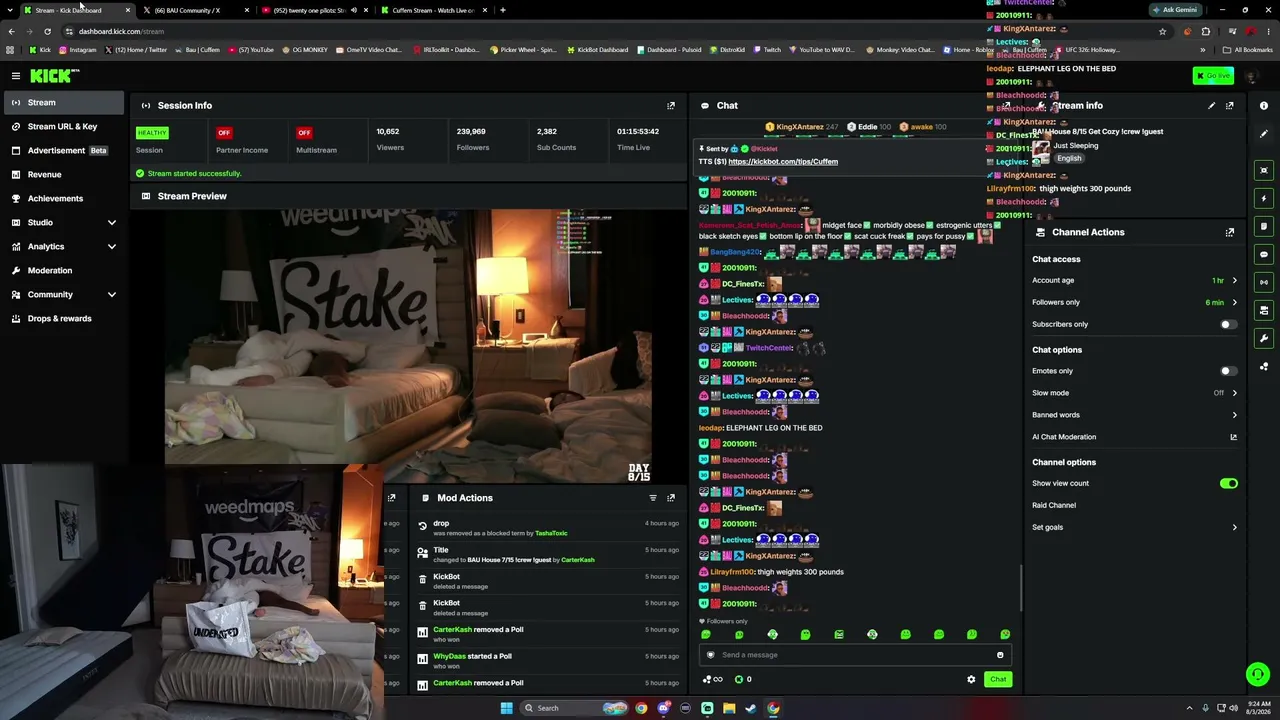
Task: Click the Windows Start button
Action: [507, 708]
